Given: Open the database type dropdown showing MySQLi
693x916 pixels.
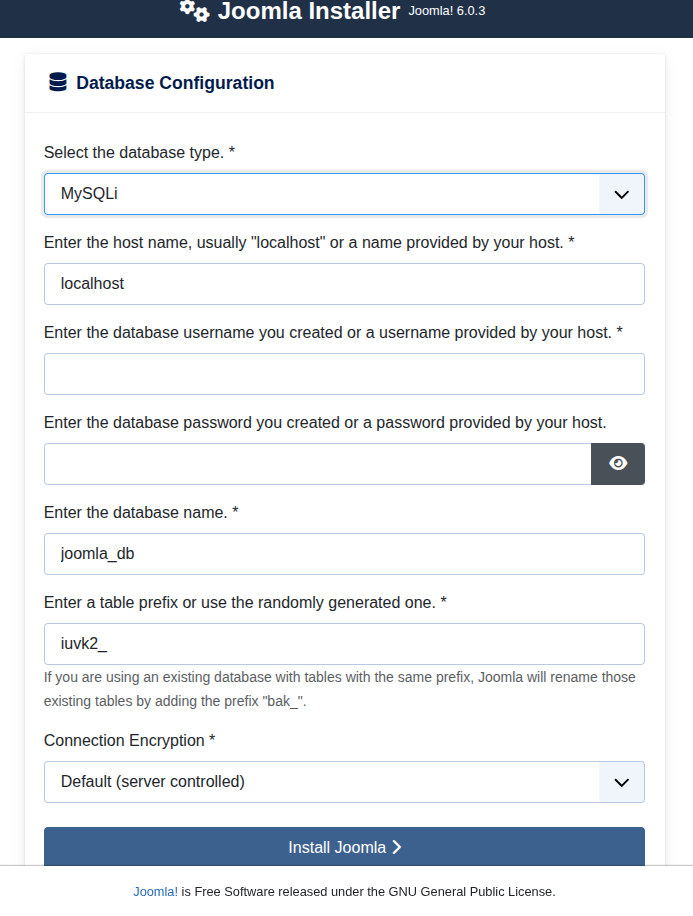Looking at the screenshot, I should [x=344, y=193].
